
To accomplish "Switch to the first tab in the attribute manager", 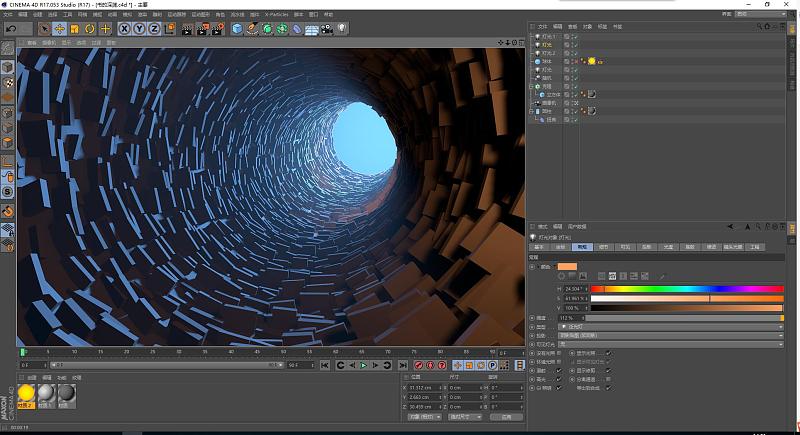I will [x=540, y=246].
